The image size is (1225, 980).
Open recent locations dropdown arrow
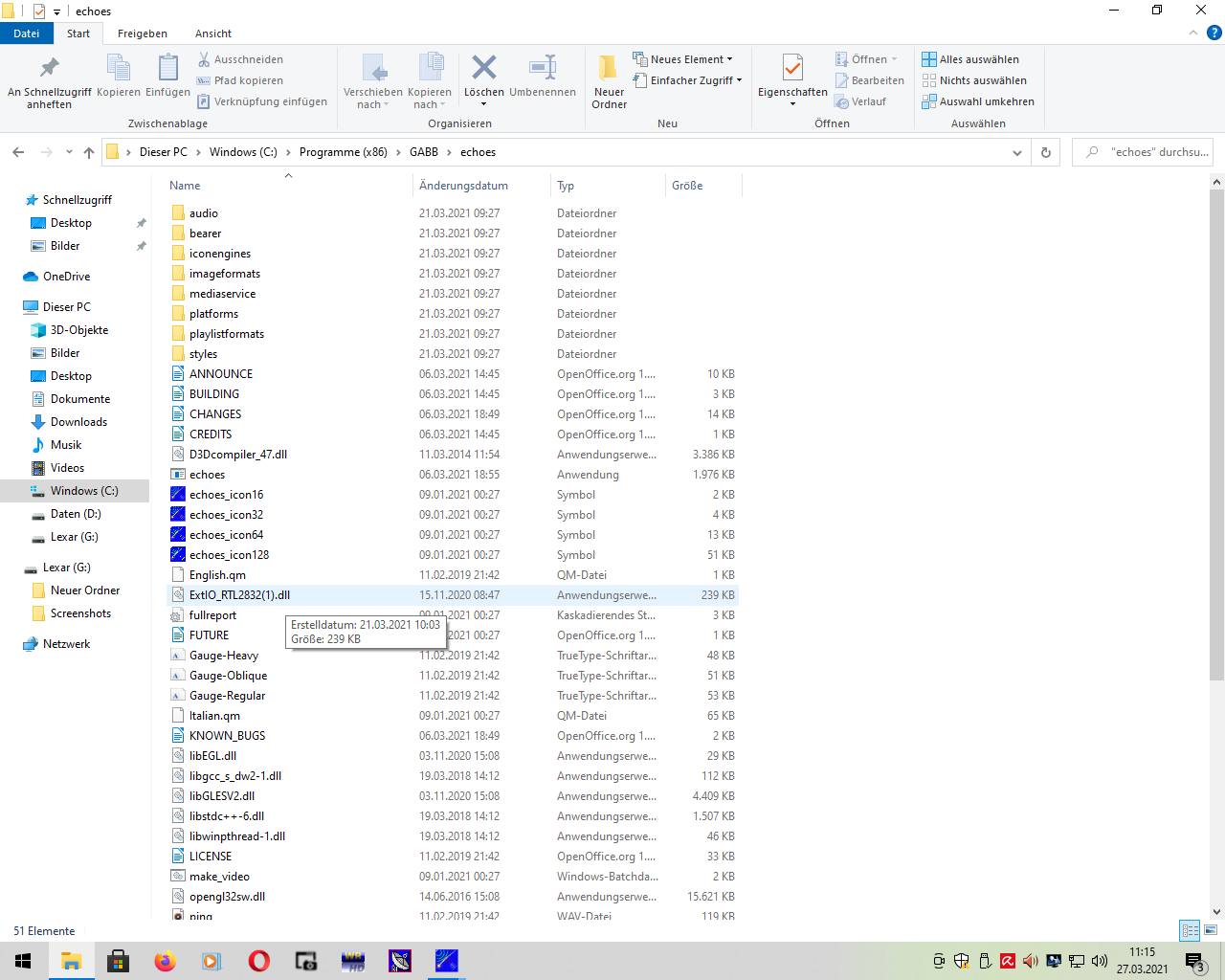point(69,152)
